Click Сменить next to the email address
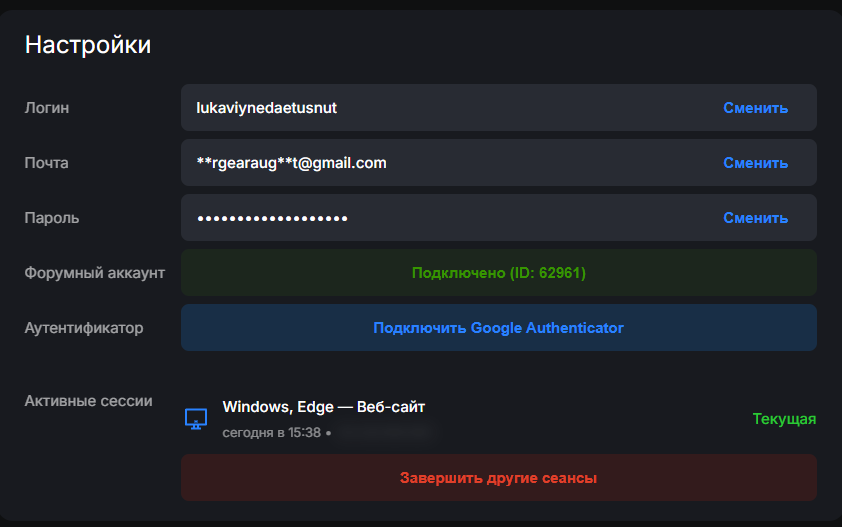 [755, 163]
